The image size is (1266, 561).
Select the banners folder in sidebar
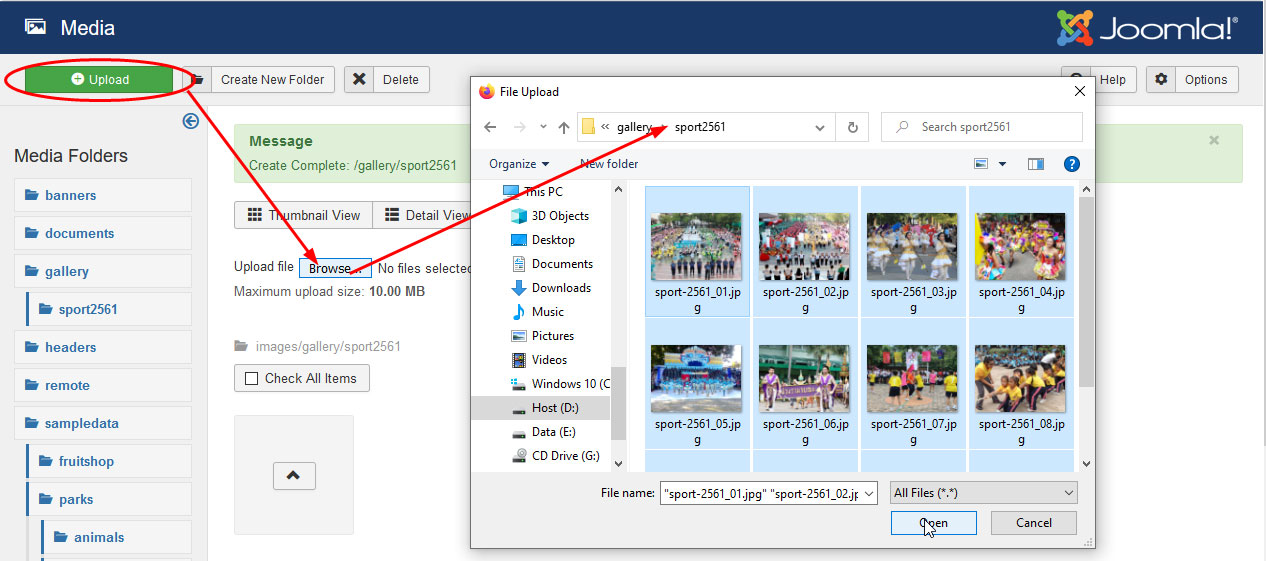(x=70, y=195)
